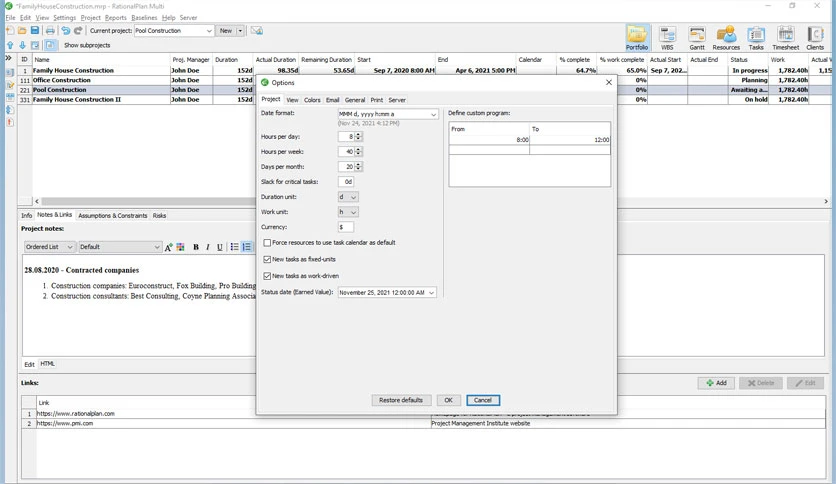Screen dimensions: 836x484
Task: Click the Currency input field
Action: click(345, 227)
